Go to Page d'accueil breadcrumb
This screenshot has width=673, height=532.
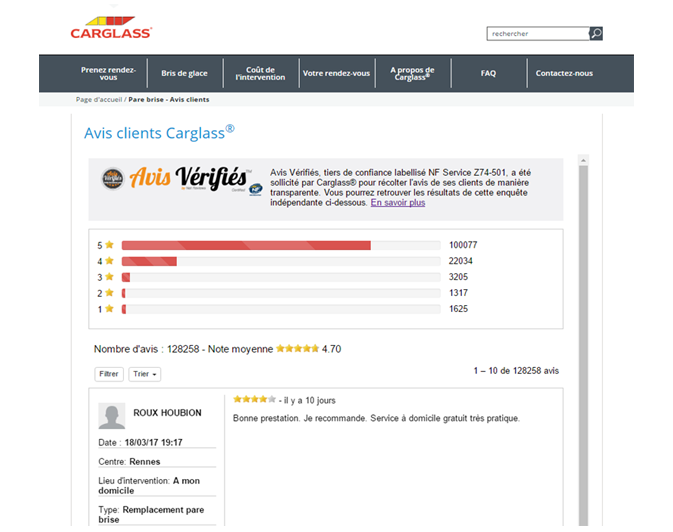click(x=99, y=100)
